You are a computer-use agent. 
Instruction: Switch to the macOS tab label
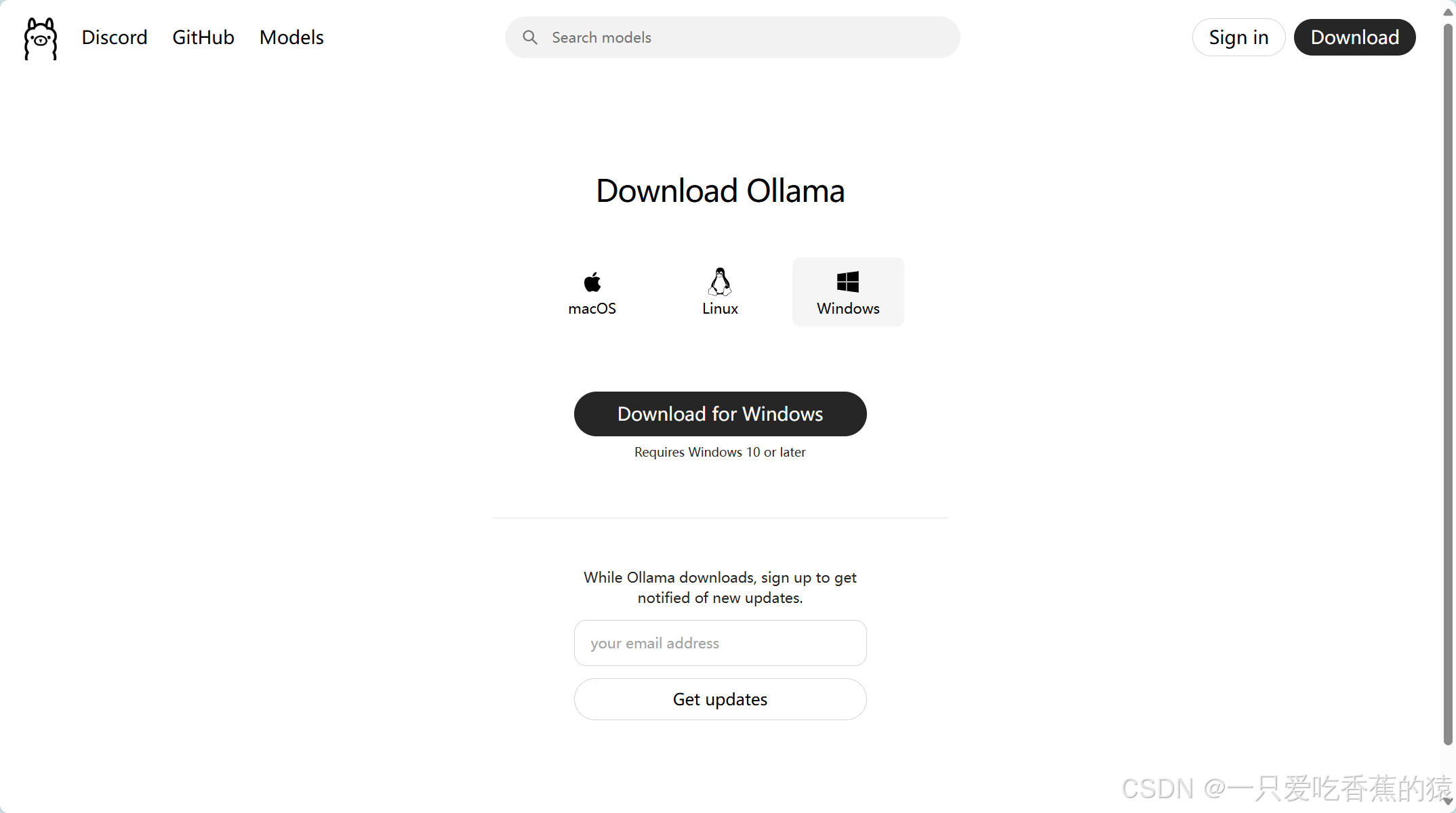592,308
